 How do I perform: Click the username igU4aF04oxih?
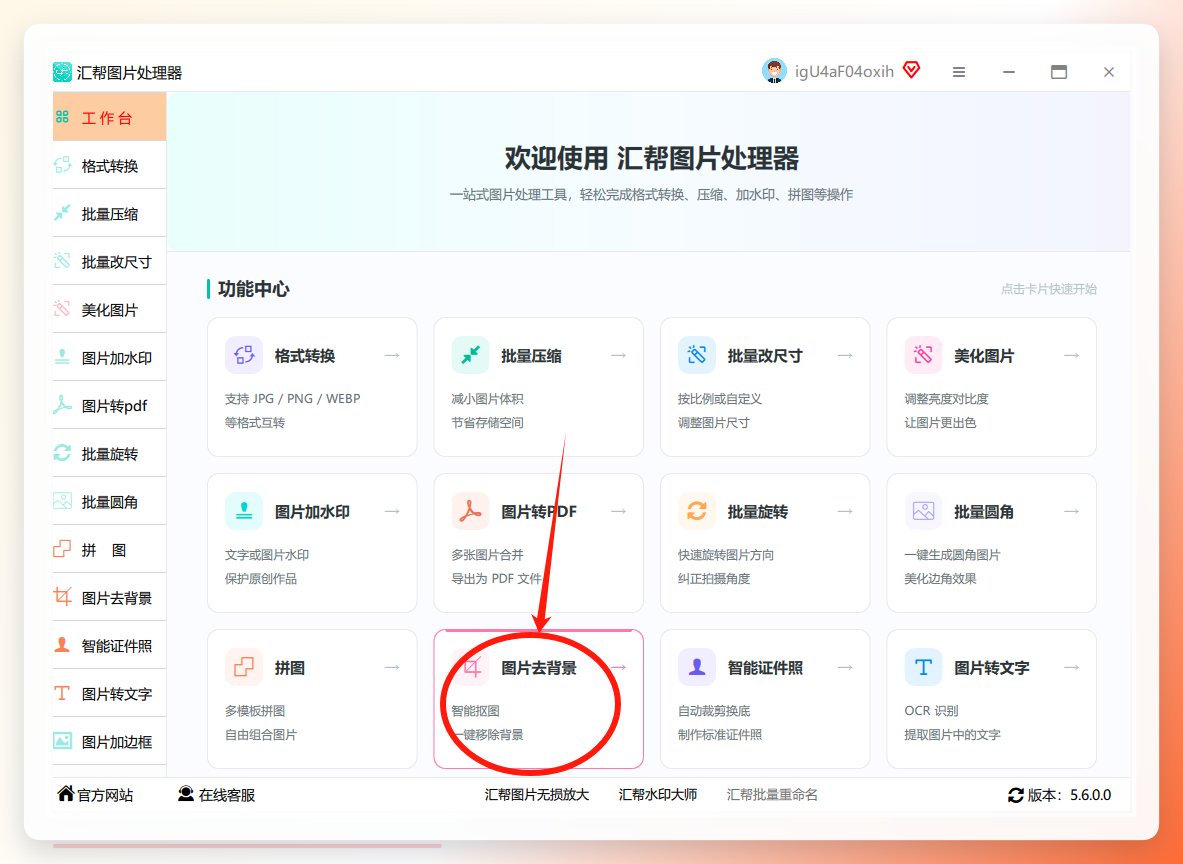click(x=844, y=72)
